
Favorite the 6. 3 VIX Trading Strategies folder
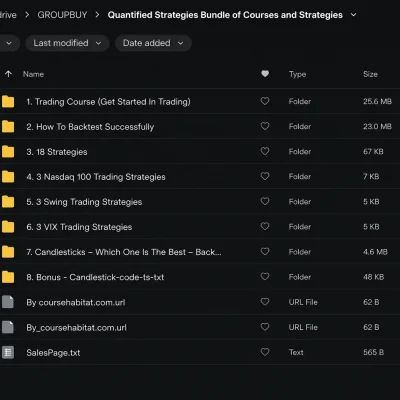point(265,226)
